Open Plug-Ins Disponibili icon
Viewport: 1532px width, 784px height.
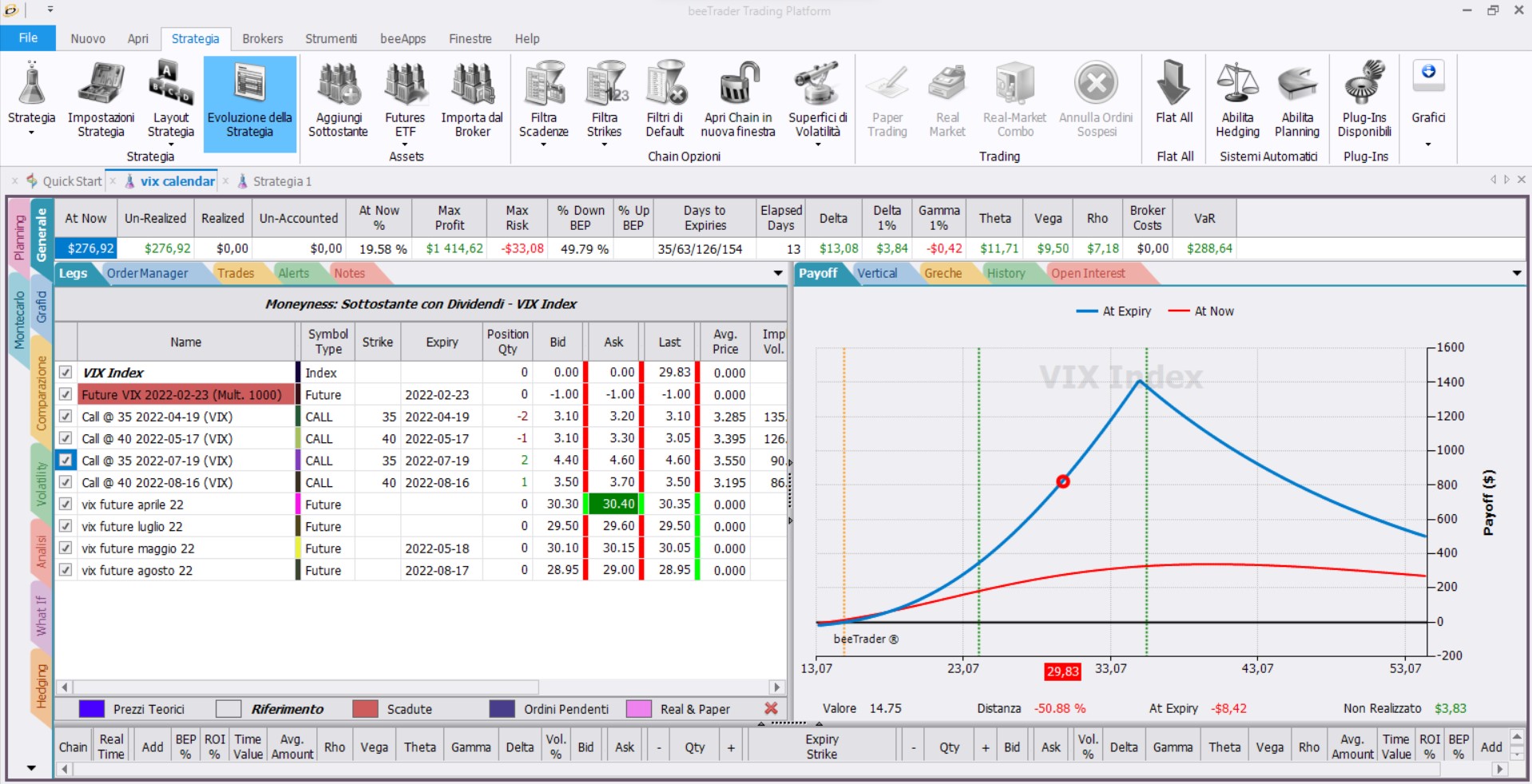tap(1364, 84)
